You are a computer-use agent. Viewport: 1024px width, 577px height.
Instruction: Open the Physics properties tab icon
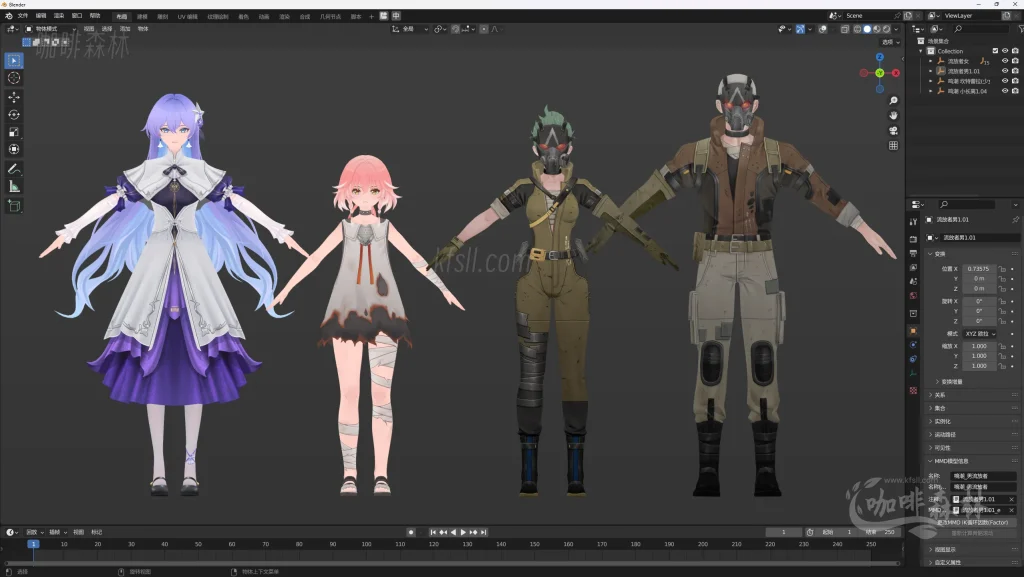click(x=913, y=345)
